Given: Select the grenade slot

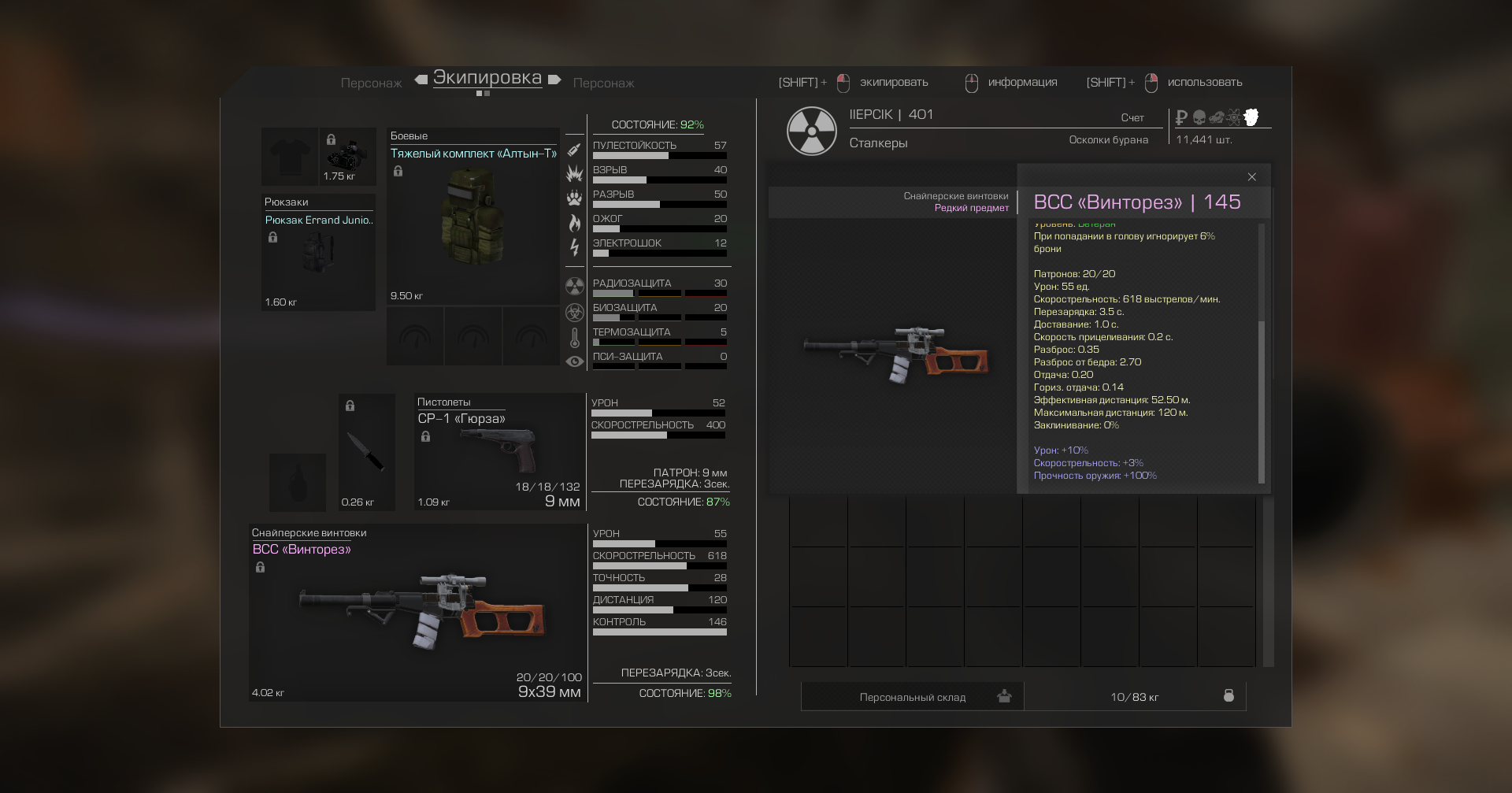Looking at the screenshot, I should (x=298, y=482).
